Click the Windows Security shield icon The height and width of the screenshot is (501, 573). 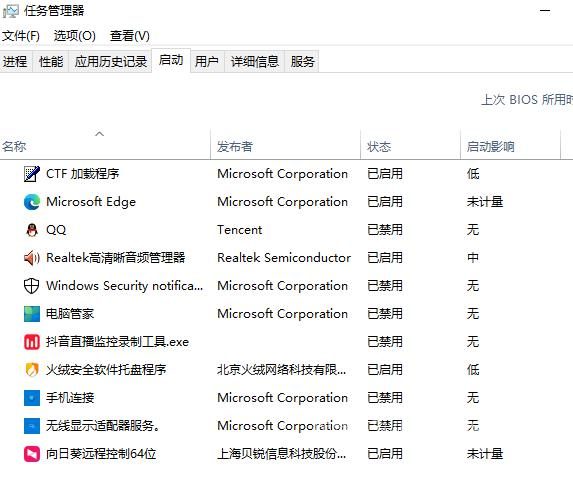click(x=32, y=286)
